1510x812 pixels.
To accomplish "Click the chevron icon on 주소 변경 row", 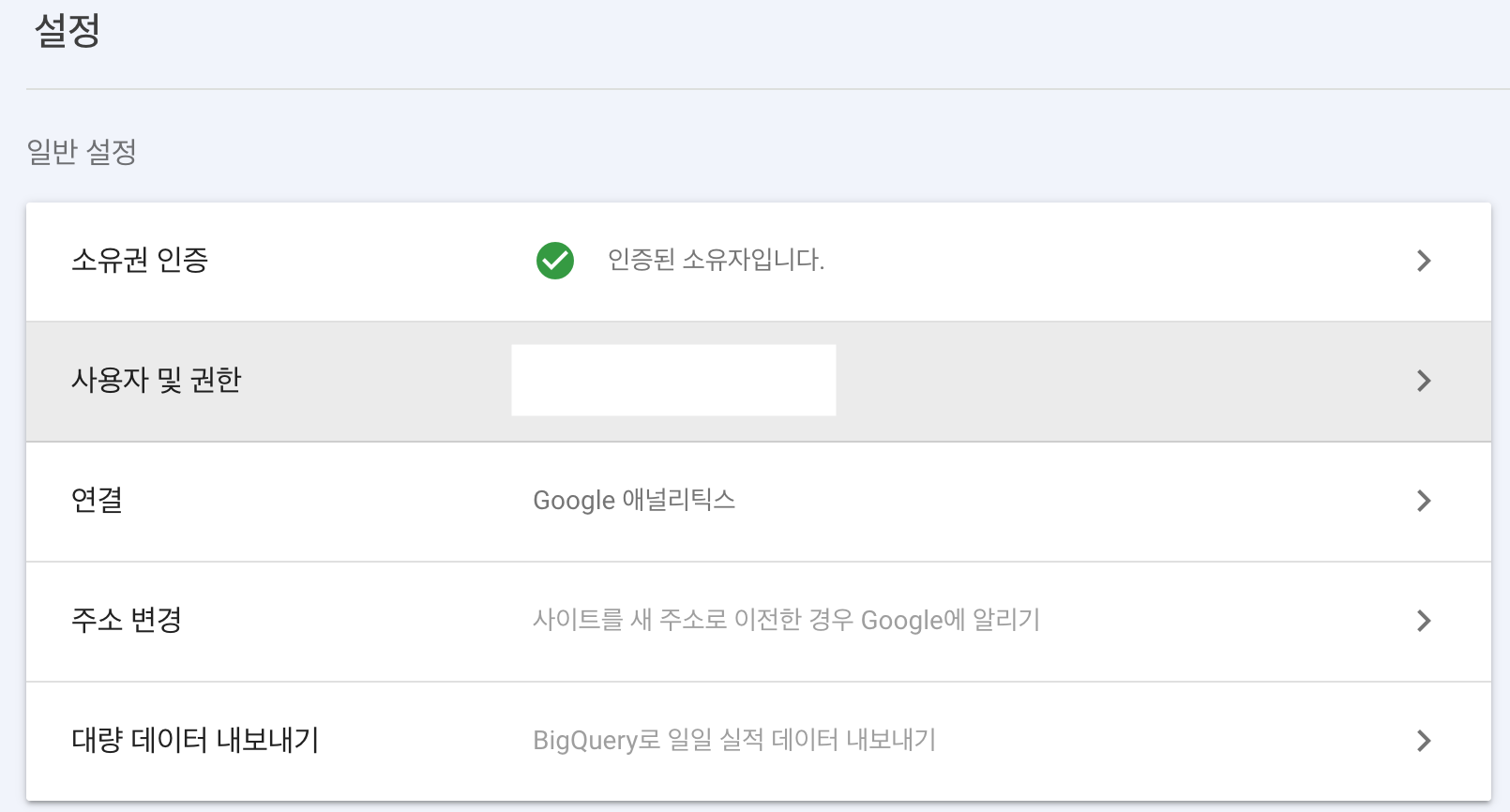I will point(1424,620).
